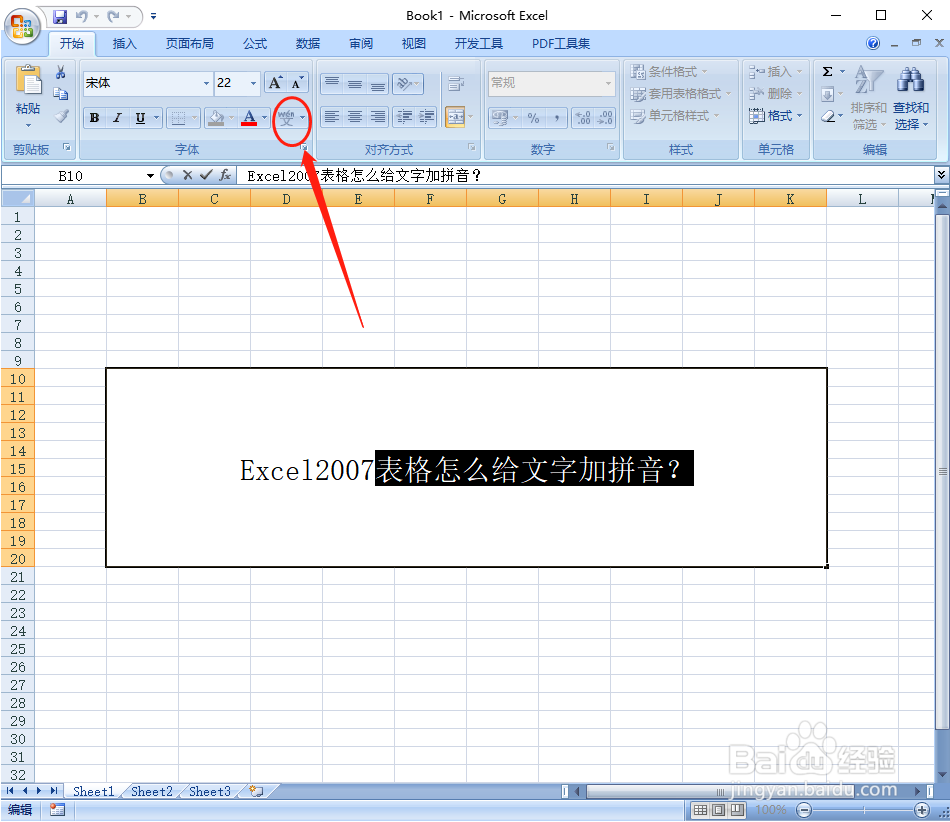Open Excel Help question mark
The height and width of the screenshot is (822, 950).
tap(873, 43)
